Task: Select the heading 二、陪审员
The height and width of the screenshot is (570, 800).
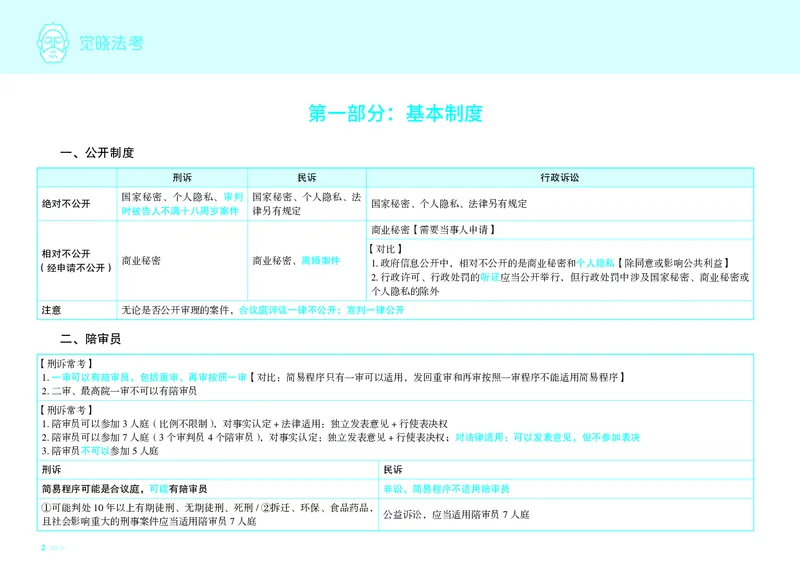Action: point(90,339)
